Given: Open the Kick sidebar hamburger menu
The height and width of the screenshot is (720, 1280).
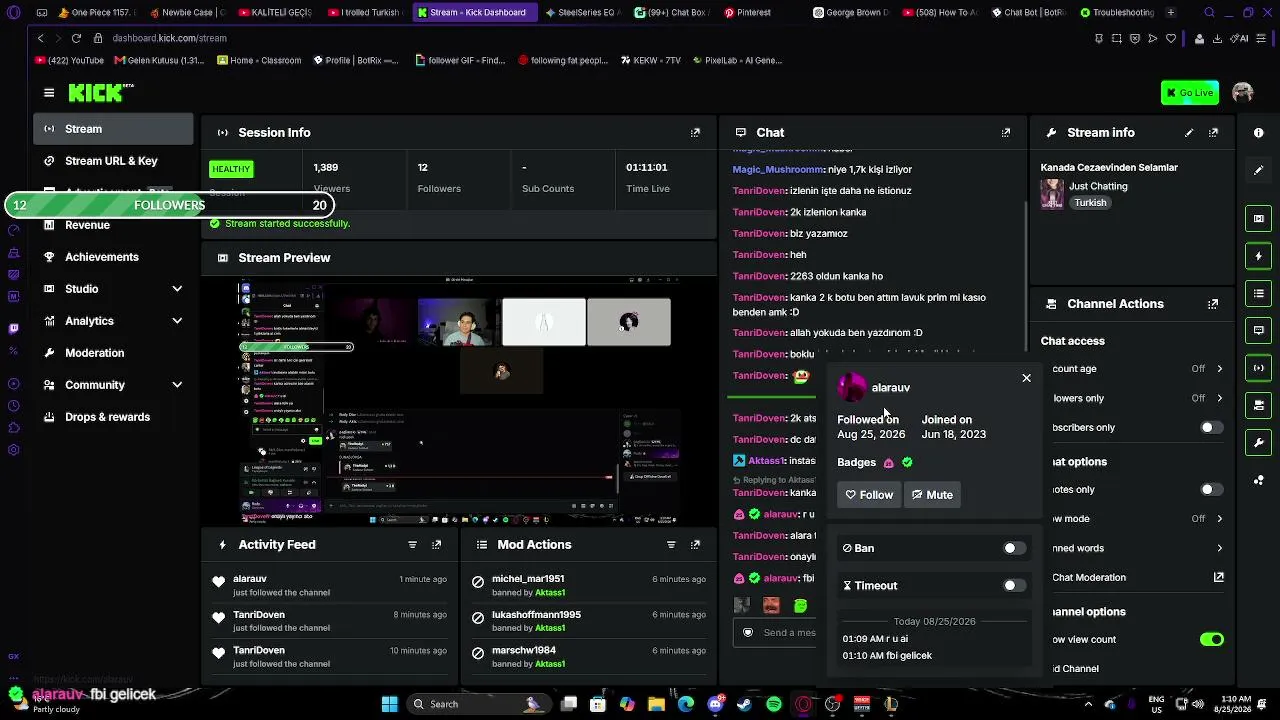Looking at the screenshot, I should pos(49,93).
